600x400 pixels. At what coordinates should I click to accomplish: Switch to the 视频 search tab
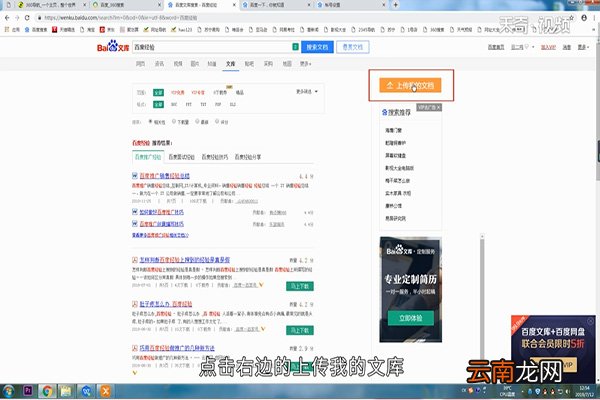tap(178, 64)
